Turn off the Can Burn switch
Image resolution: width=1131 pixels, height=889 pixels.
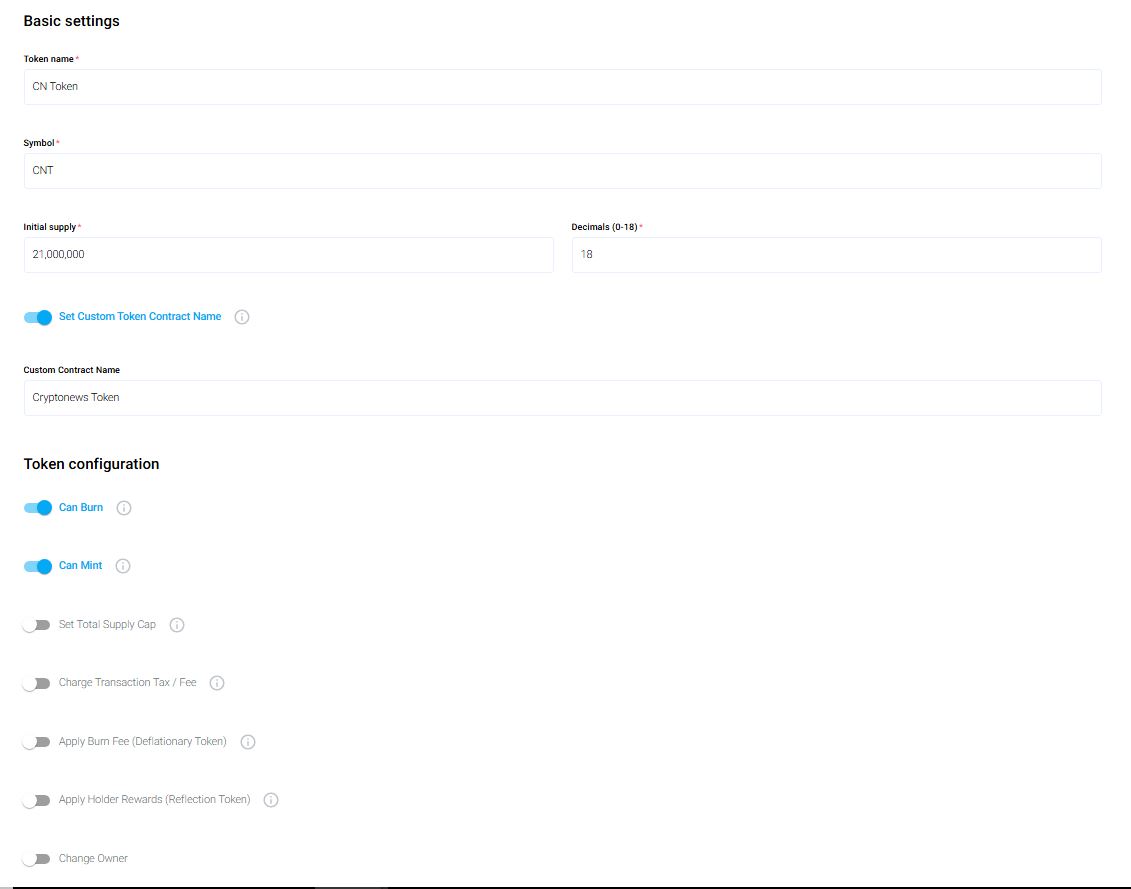(x=37, y=508)
